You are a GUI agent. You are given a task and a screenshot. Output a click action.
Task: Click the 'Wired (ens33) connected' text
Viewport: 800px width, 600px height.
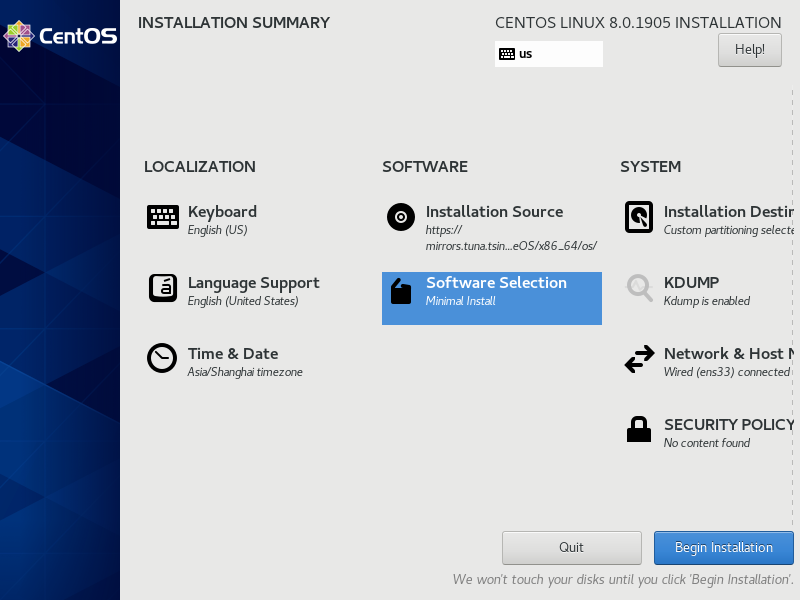(727, 372)
